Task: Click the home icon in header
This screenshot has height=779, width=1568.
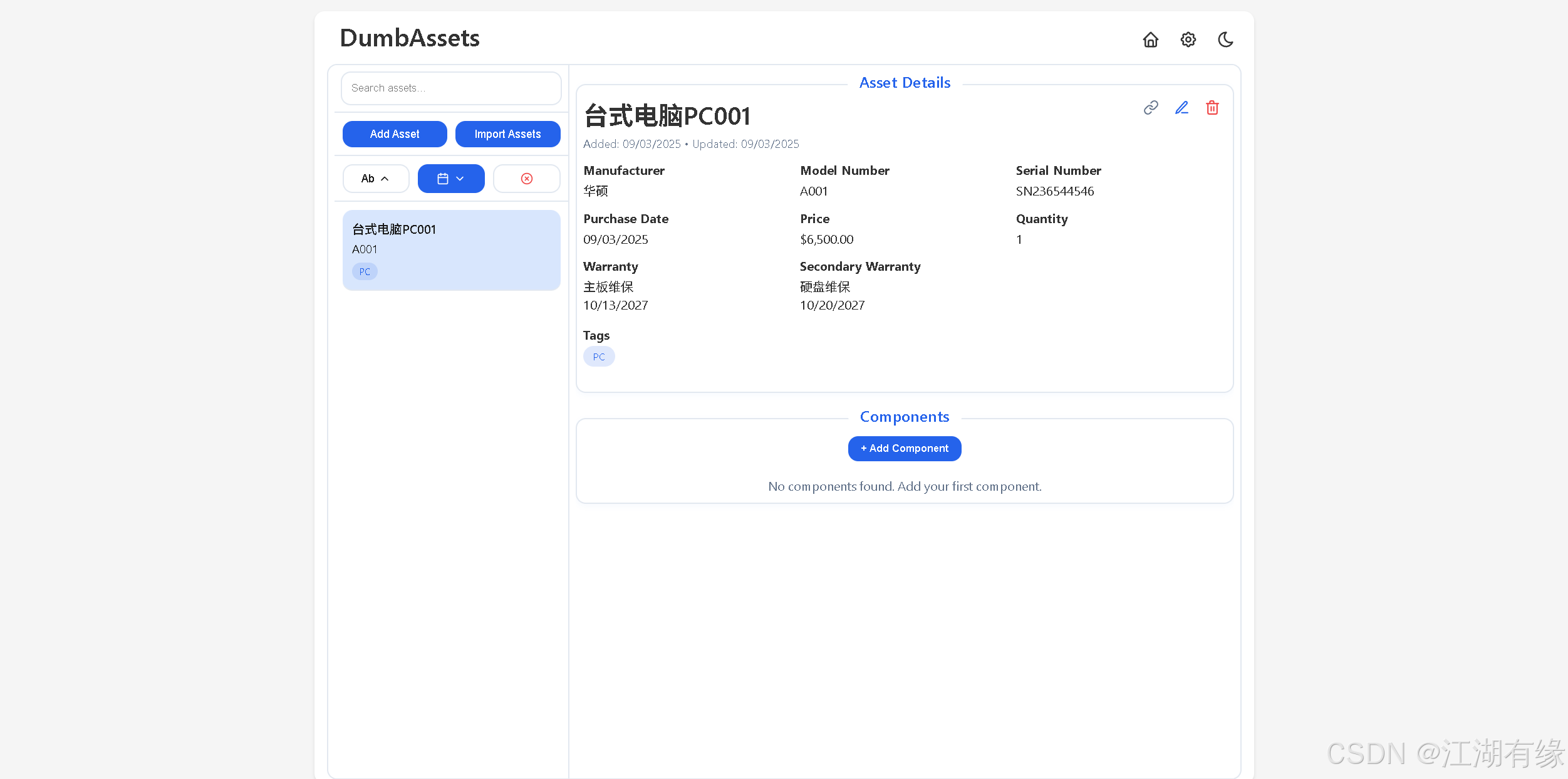Action: (1150, 40)
